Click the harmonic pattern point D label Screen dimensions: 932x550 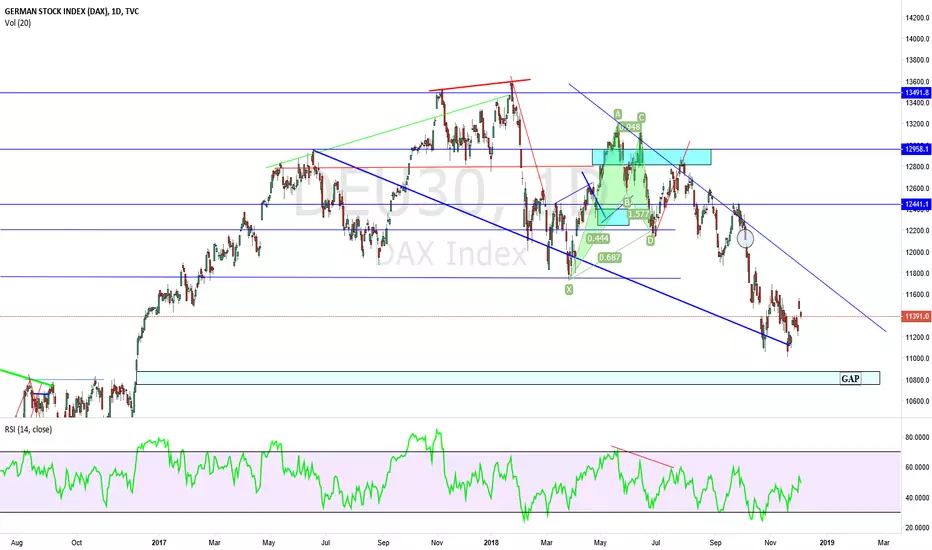tap(650, 240)
